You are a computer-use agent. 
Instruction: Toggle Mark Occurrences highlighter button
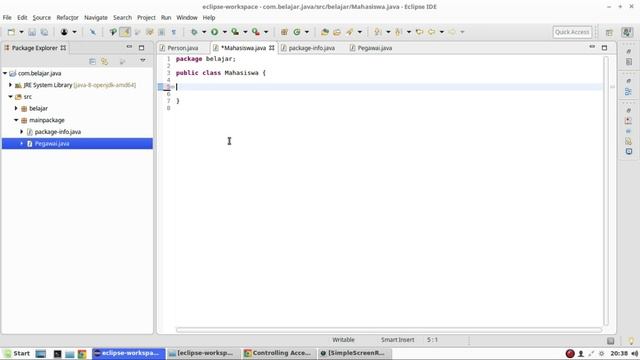(125, 32)
